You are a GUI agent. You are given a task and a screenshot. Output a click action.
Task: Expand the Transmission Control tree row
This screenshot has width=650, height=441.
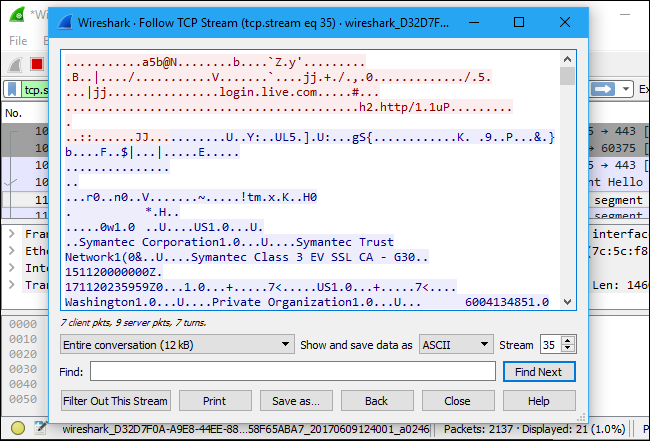(12, 285)
